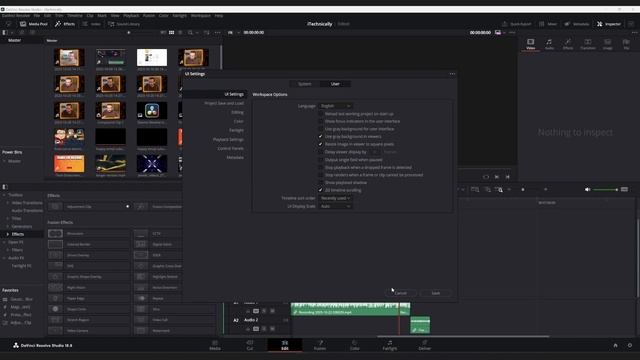
Task: Select Control Panels category
Action: coord(230,148)
